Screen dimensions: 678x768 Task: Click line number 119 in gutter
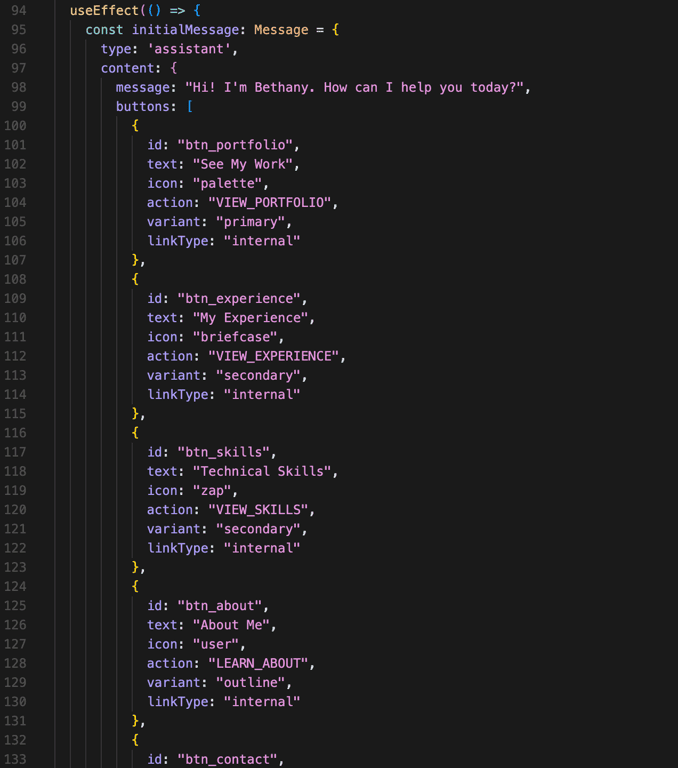coord(15,491)
